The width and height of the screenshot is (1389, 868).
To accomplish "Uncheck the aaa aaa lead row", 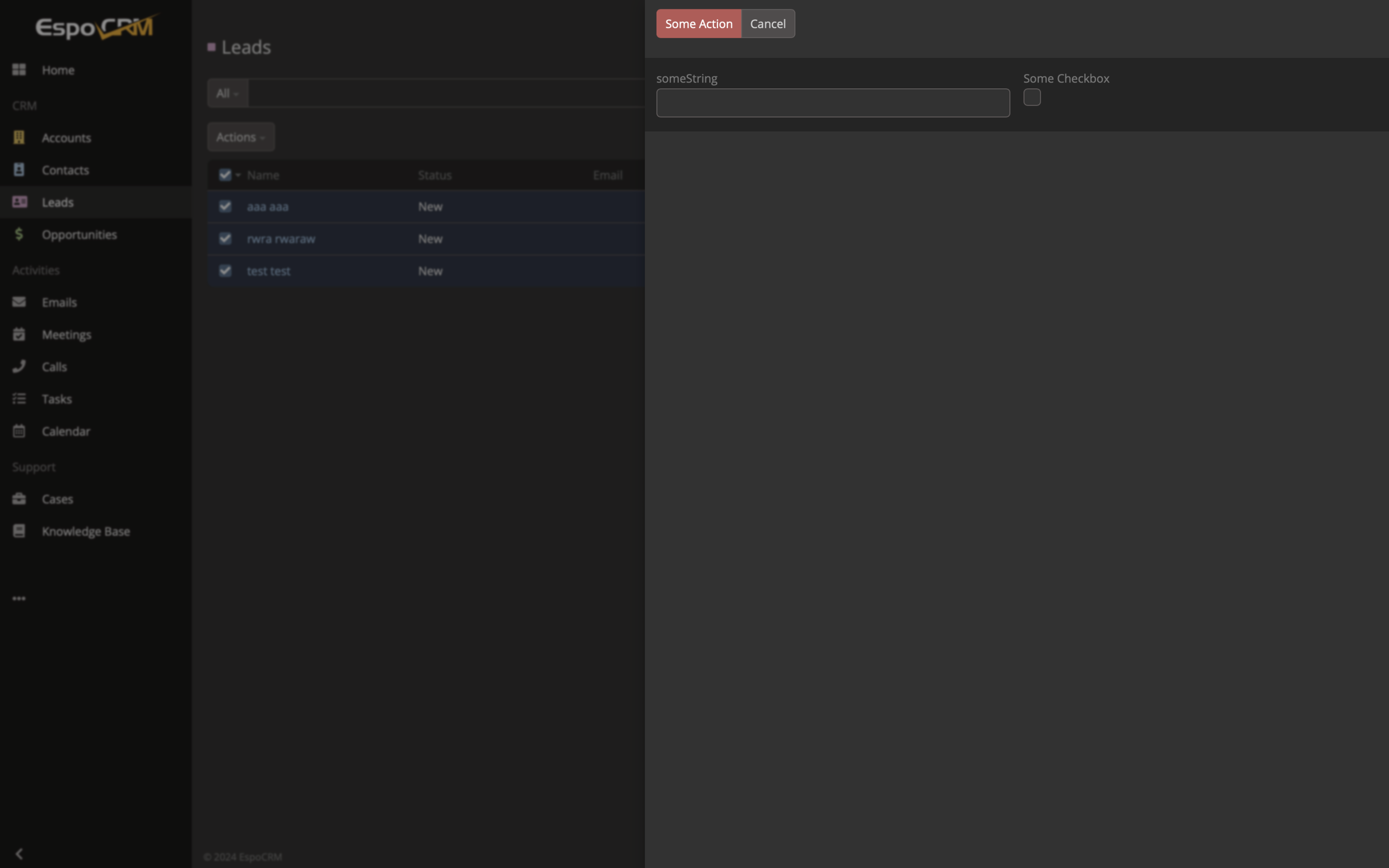I will tap(225, 206).
